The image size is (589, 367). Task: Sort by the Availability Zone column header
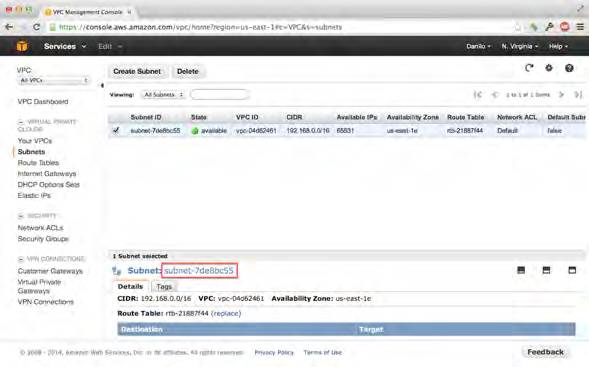[x=412, y=117]
